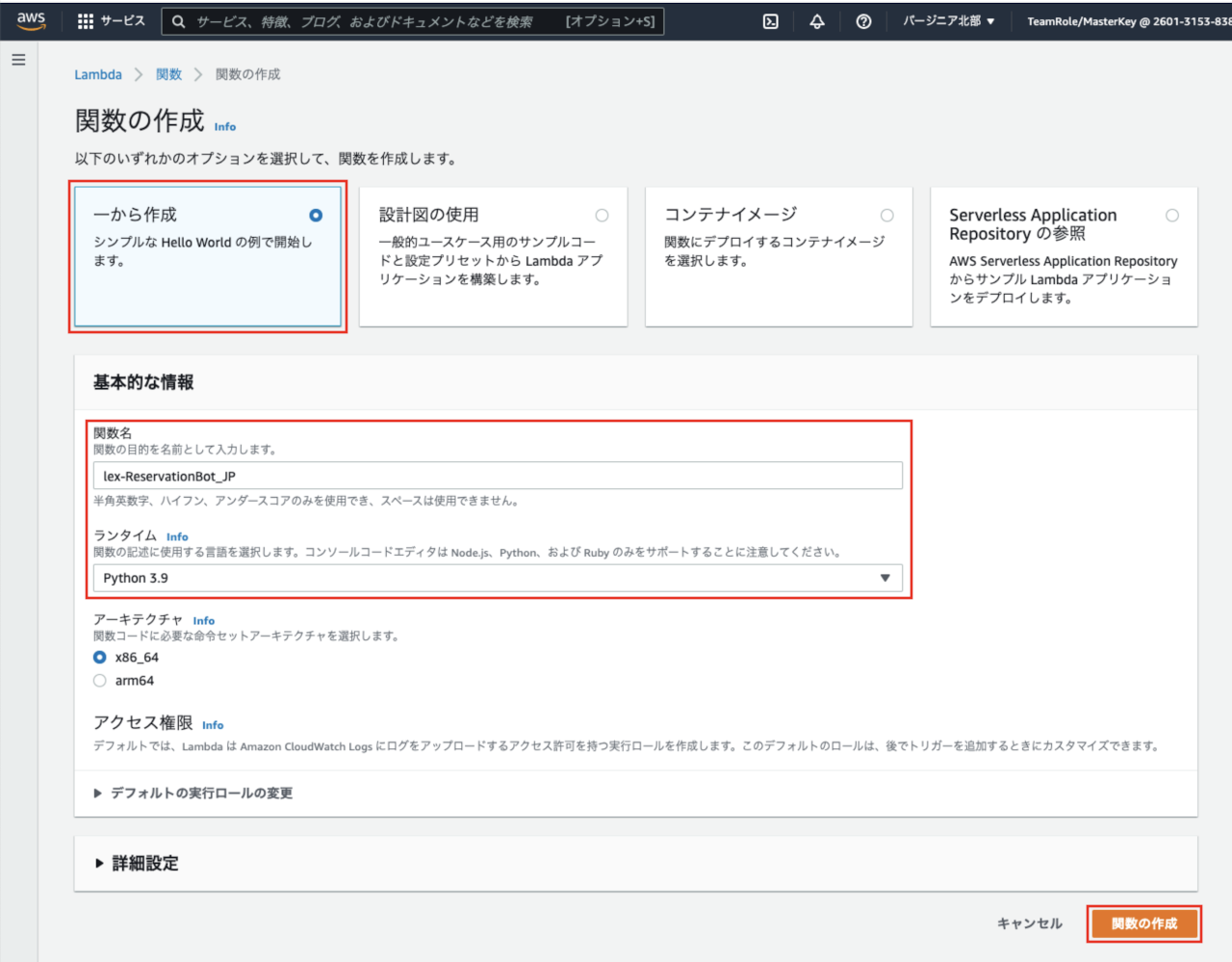
Task: Open Info link next to アーキテクチャ
Action: [204, 620]
